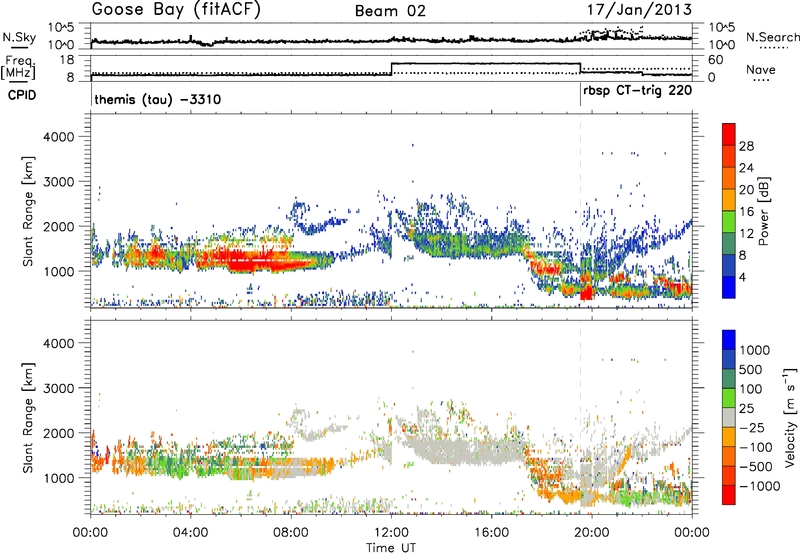This screenshot has width=800, height=554.
Task: Click the 16:00 time tick label
Action: click(x=491, y=533)
